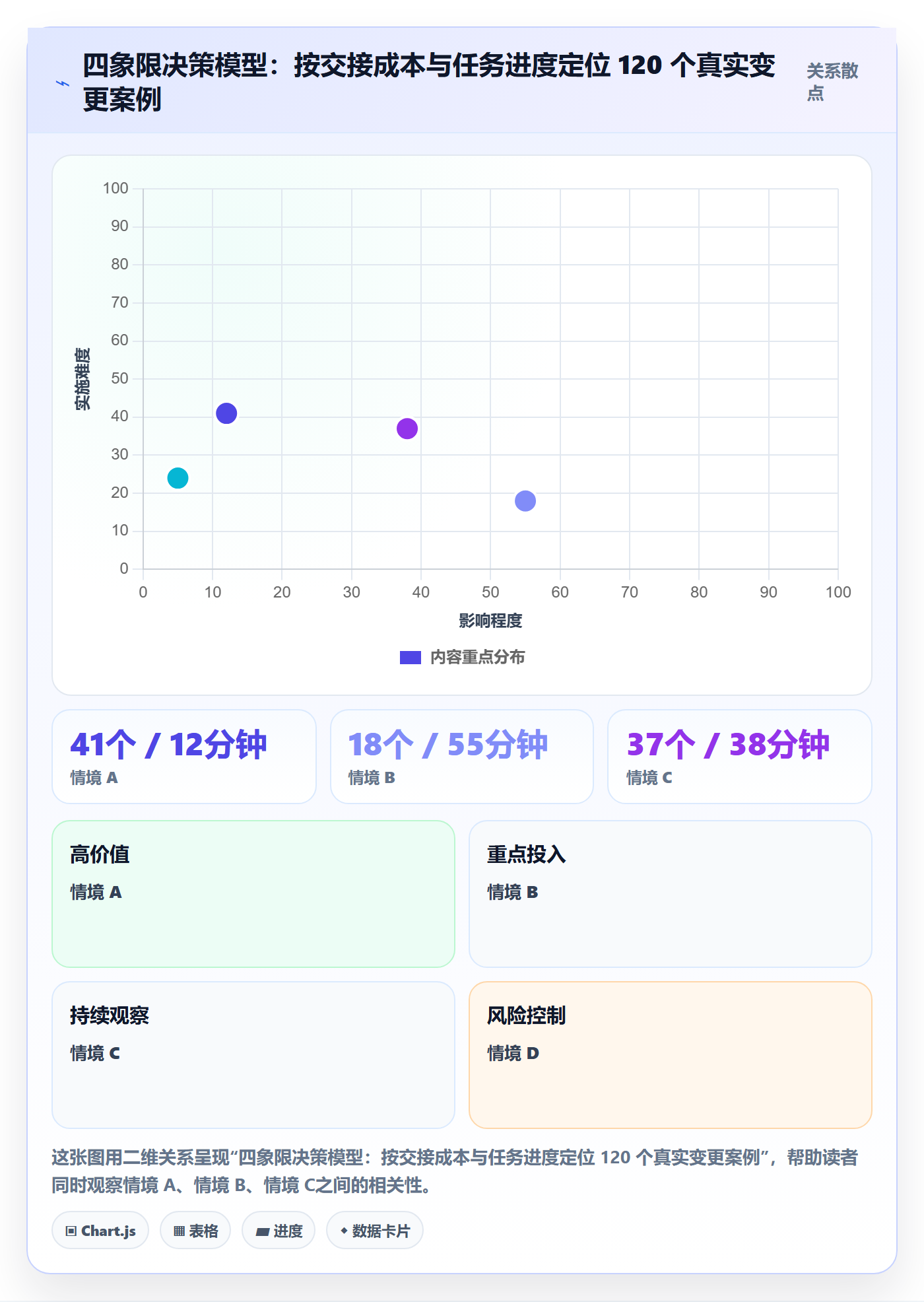Viewport: 924px width, 1302px height.
Task: Click the diamond icon in 数据卡片 chip
Action: pos(344,1231)
